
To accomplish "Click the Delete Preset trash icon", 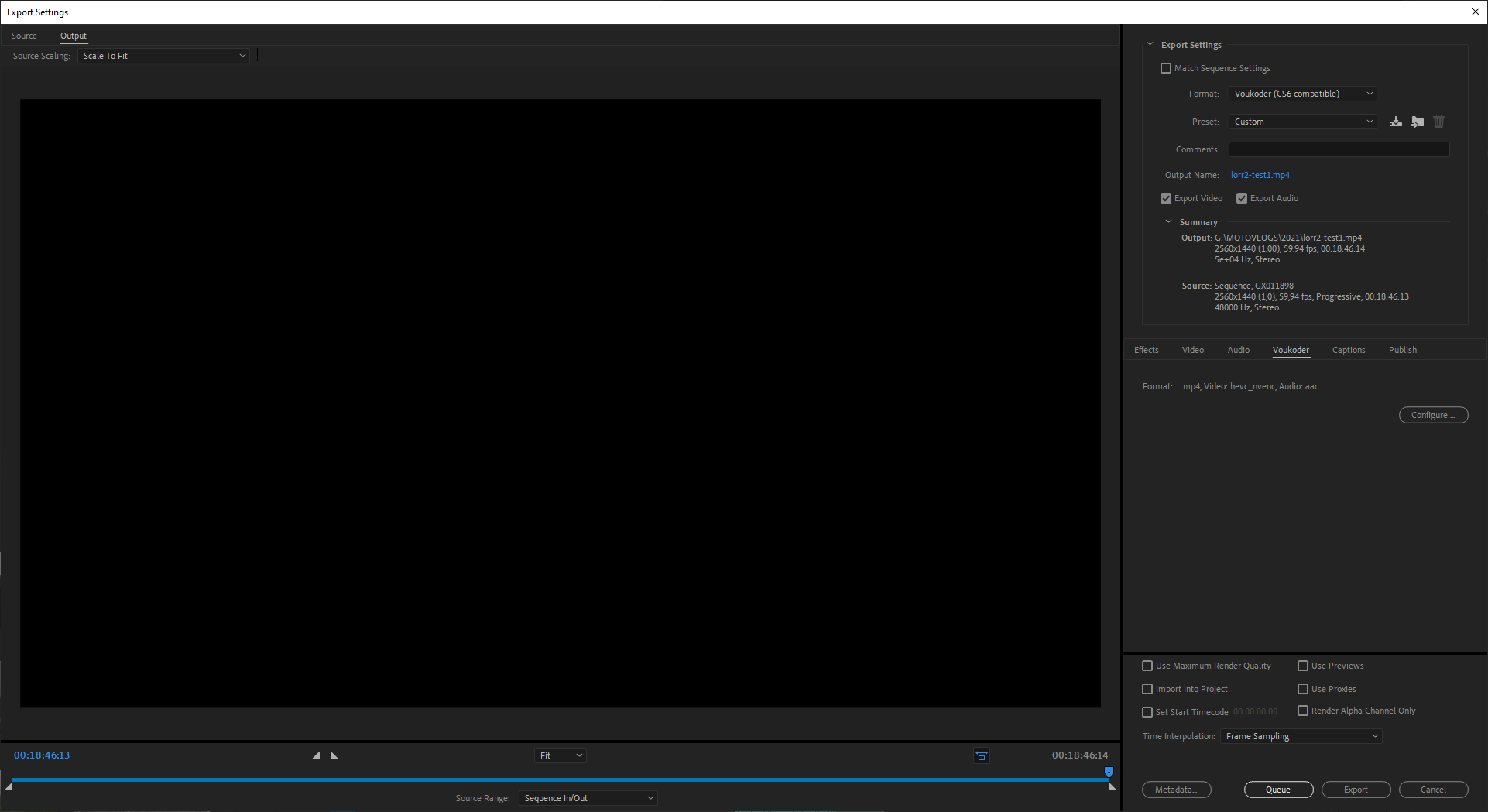I will coord(1438,122).
